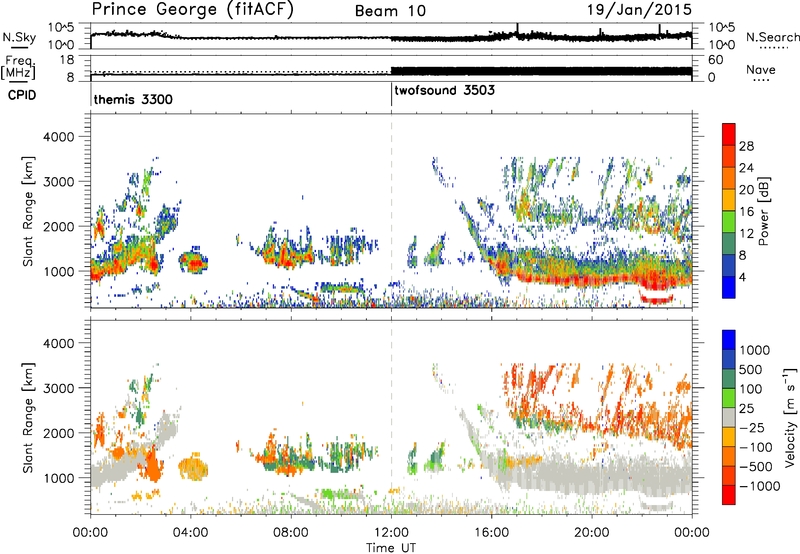Select the '12:00' time axis tick label

(391, 533)
